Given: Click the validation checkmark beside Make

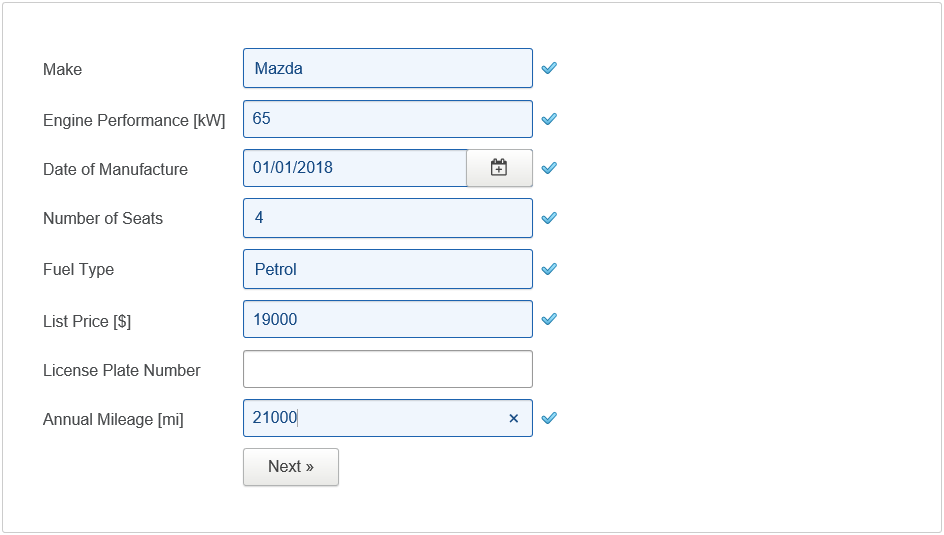Looking at the screenshot, I should [549, 69].
